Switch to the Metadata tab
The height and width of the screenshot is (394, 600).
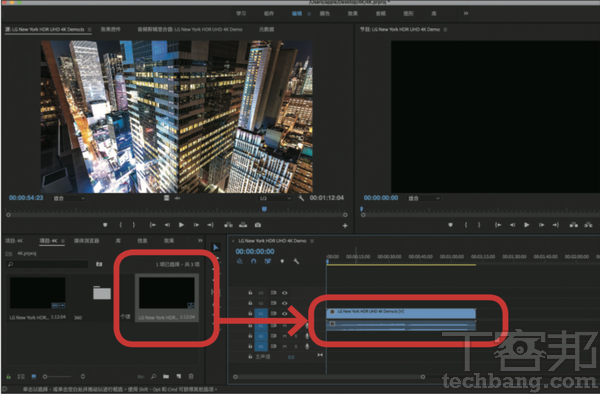coord(266,29)
